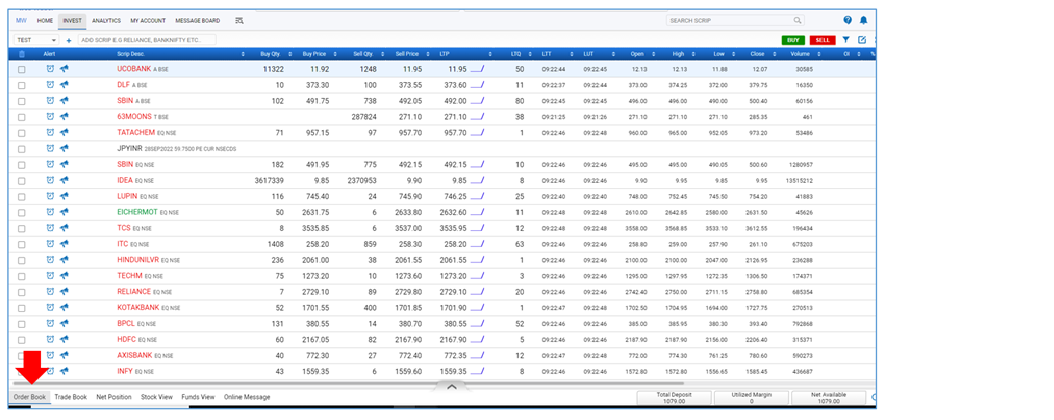1054x420 pixels.
Task: Switch to the Analytics menu tab
Action: coord(106,20)
